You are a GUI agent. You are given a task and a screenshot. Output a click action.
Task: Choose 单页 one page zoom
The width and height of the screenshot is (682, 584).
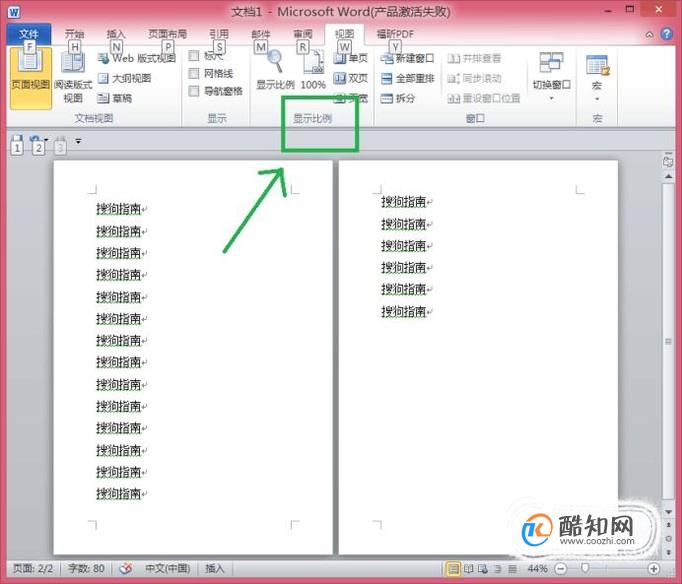coord(351,58)
